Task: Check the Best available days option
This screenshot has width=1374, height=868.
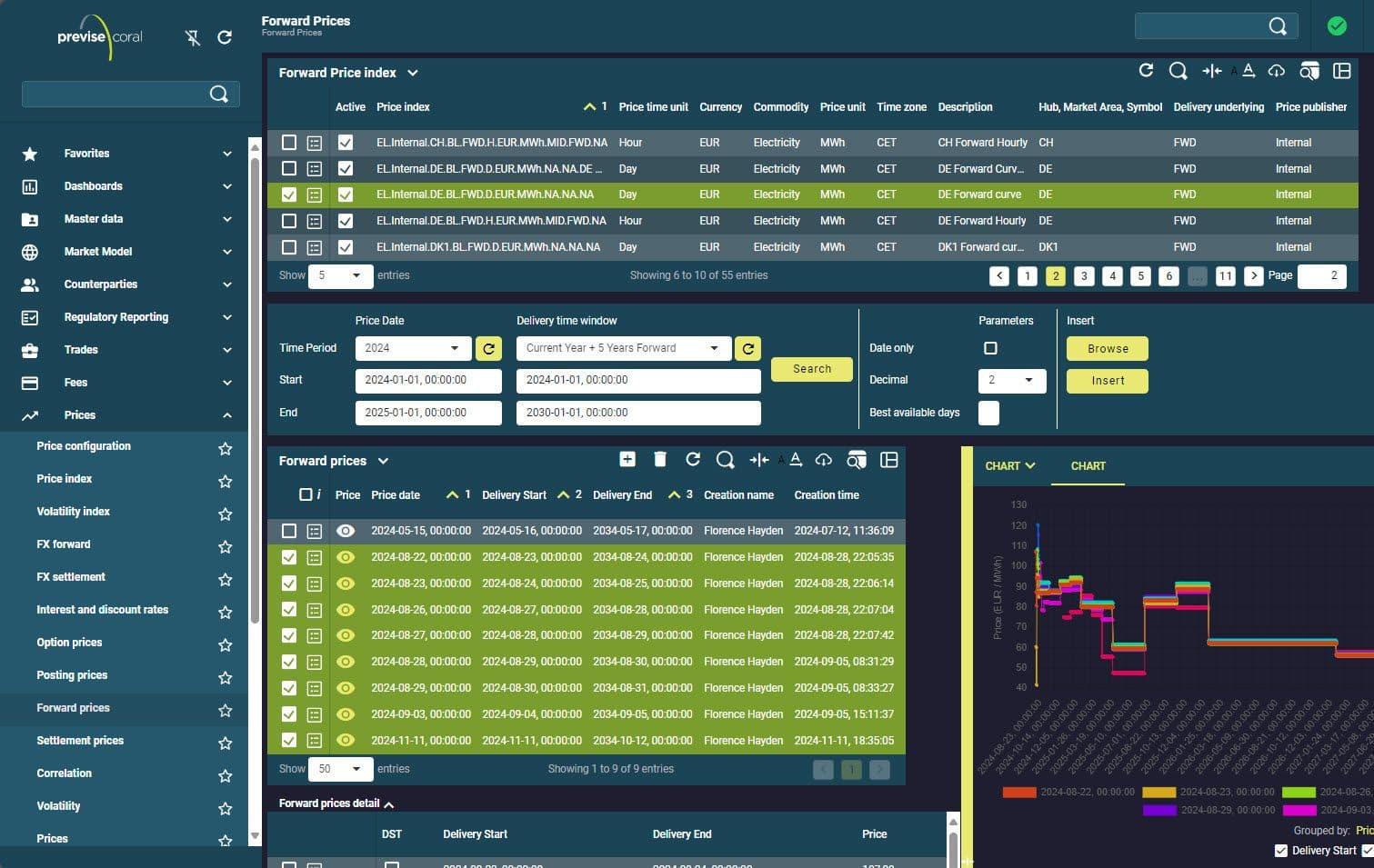Action: pyautogui.click(x=988, y=413)
